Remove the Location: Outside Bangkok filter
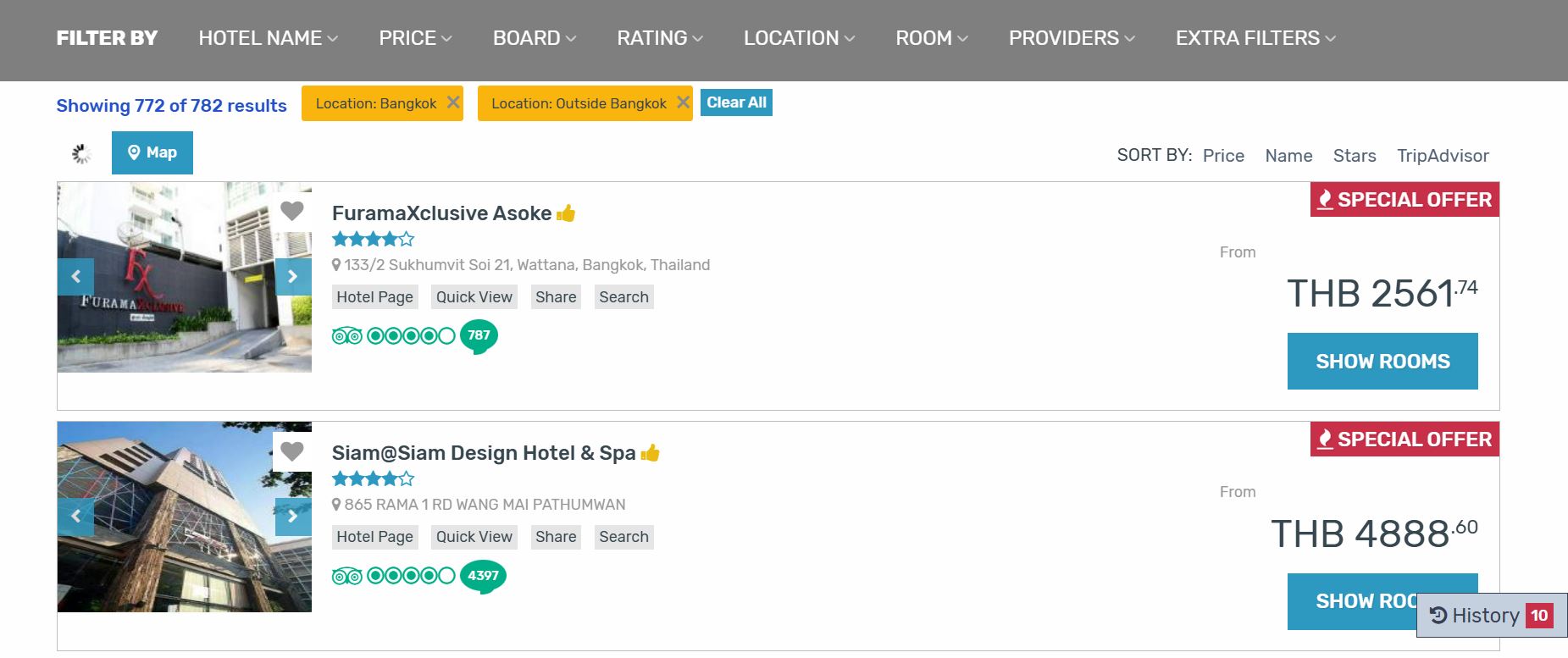1568x658 pixels. coord(683,102)
